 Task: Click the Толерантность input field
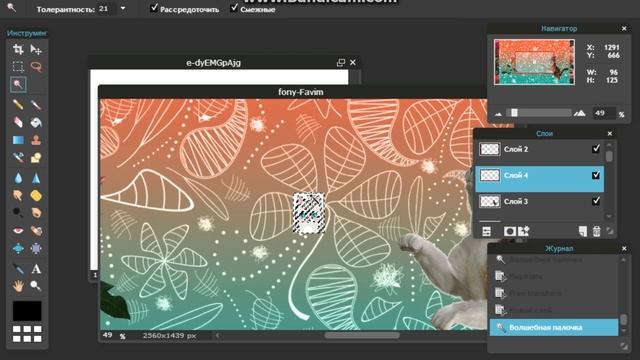107,9
